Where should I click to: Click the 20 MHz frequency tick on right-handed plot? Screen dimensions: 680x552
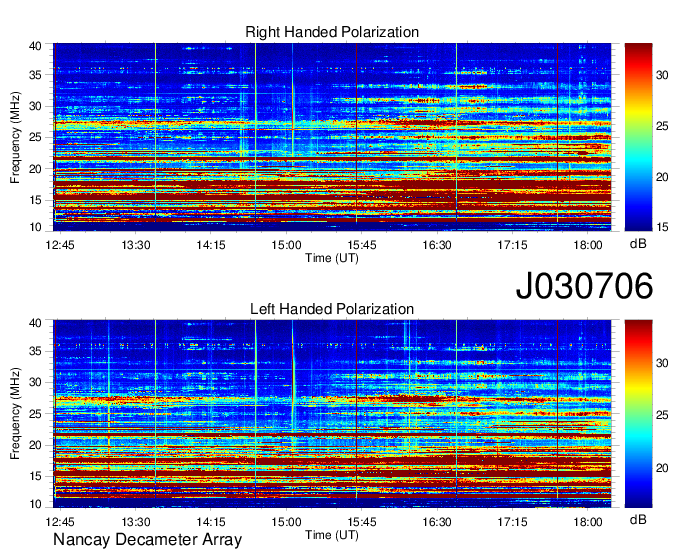(x=36, y=169)
